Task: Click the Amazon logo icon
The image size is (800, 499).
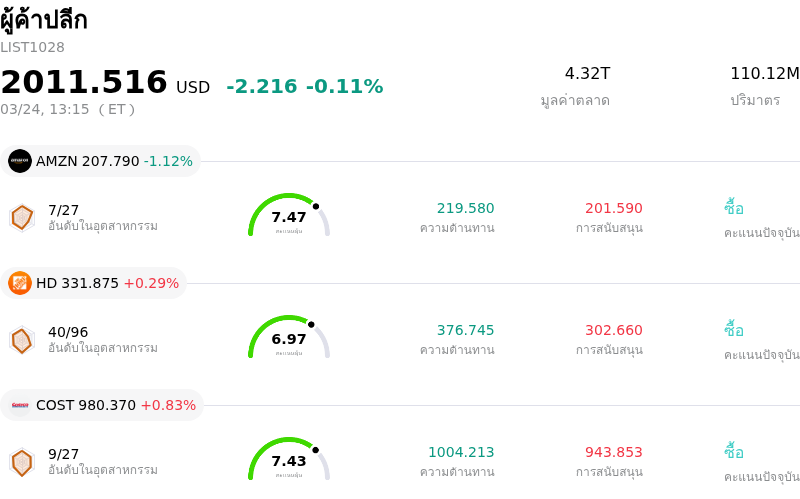Action: coord(20,161)
